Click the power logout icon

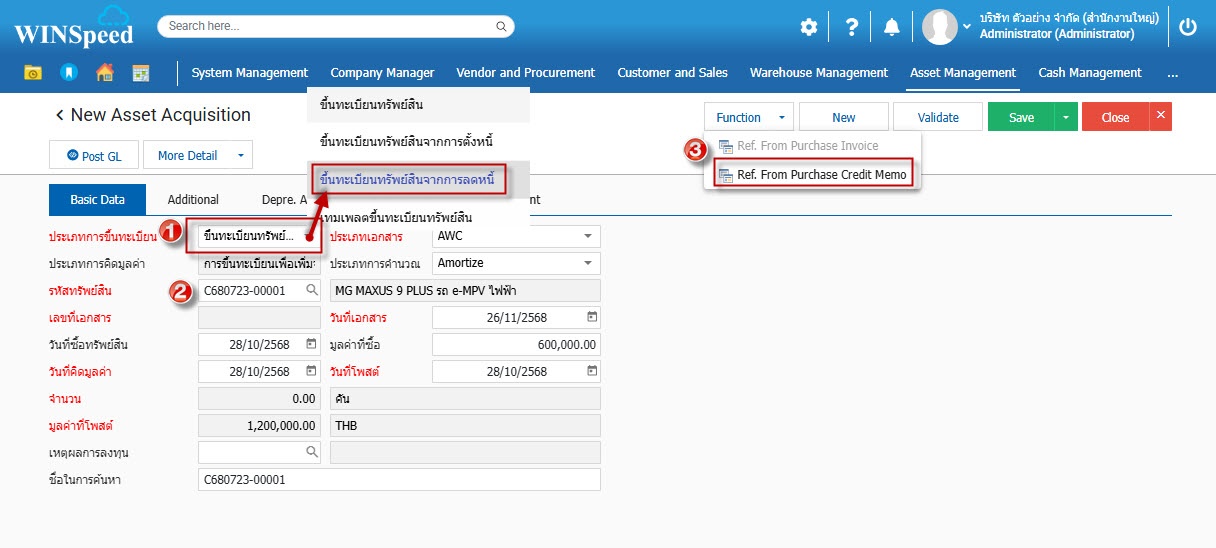(1187, 27)
